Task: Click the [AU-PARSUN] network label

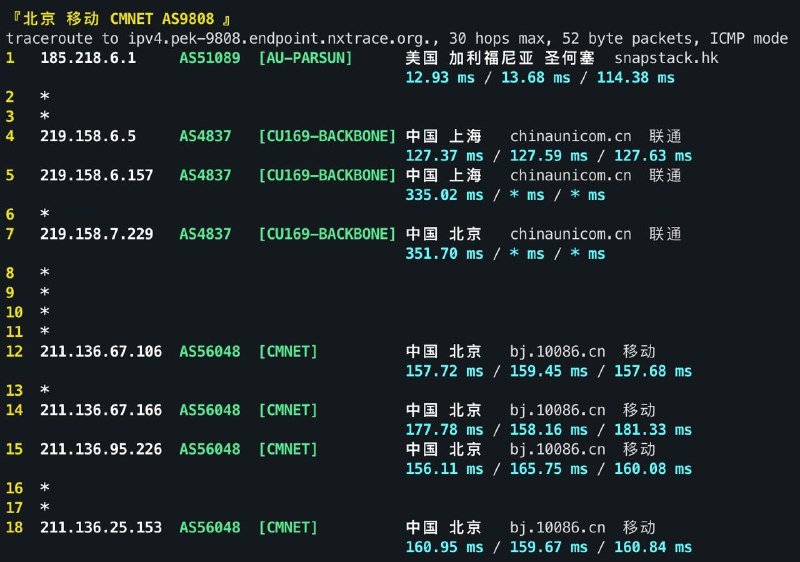Action: [305, 58]
